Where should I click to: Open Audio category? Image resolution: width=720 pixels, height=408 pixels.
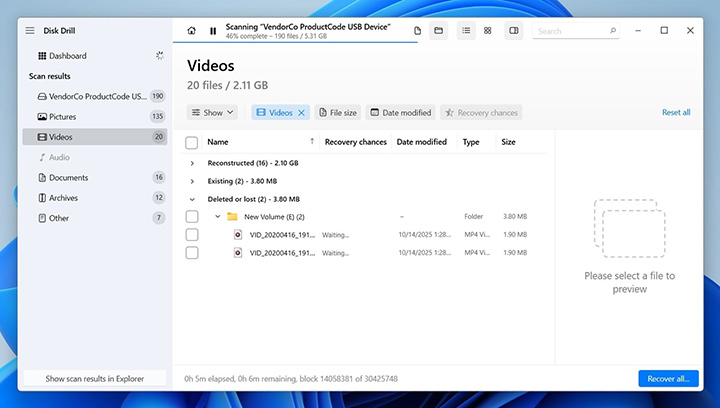pos(95,157)
